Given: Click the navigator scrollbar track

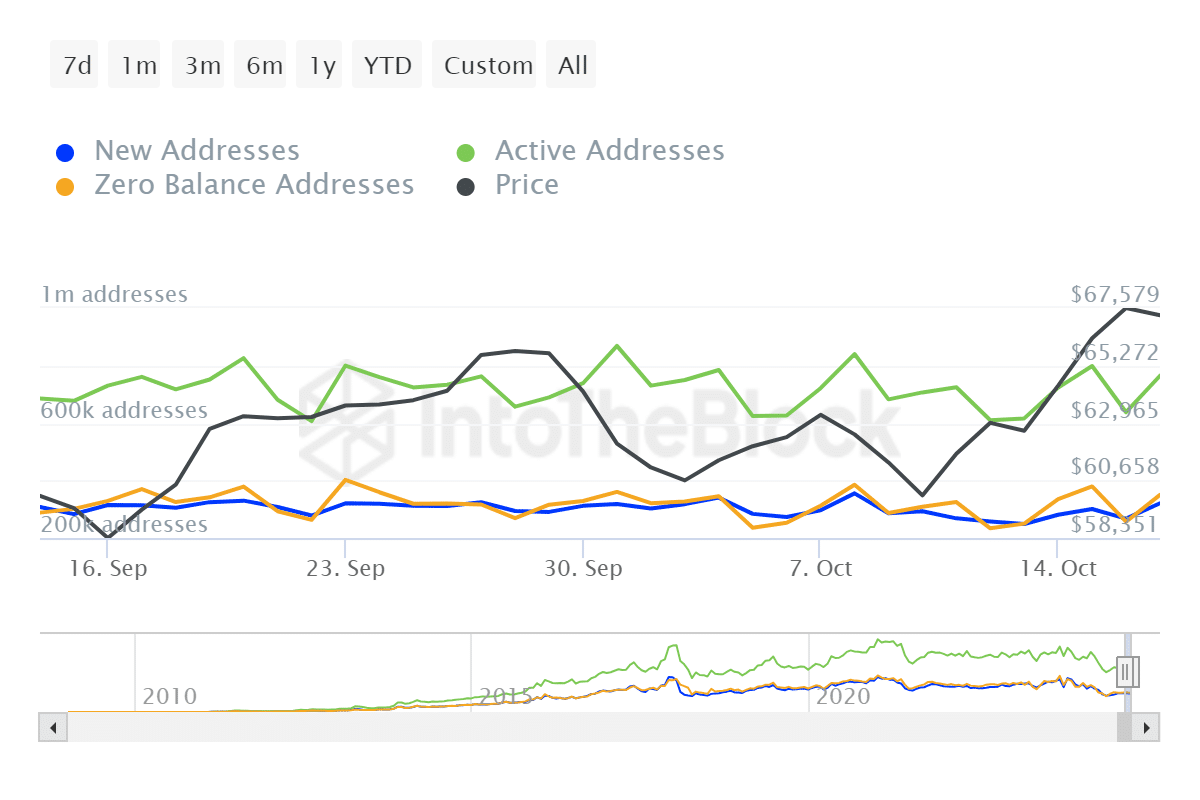Looking at the screenshot, I should click(590, 727).
